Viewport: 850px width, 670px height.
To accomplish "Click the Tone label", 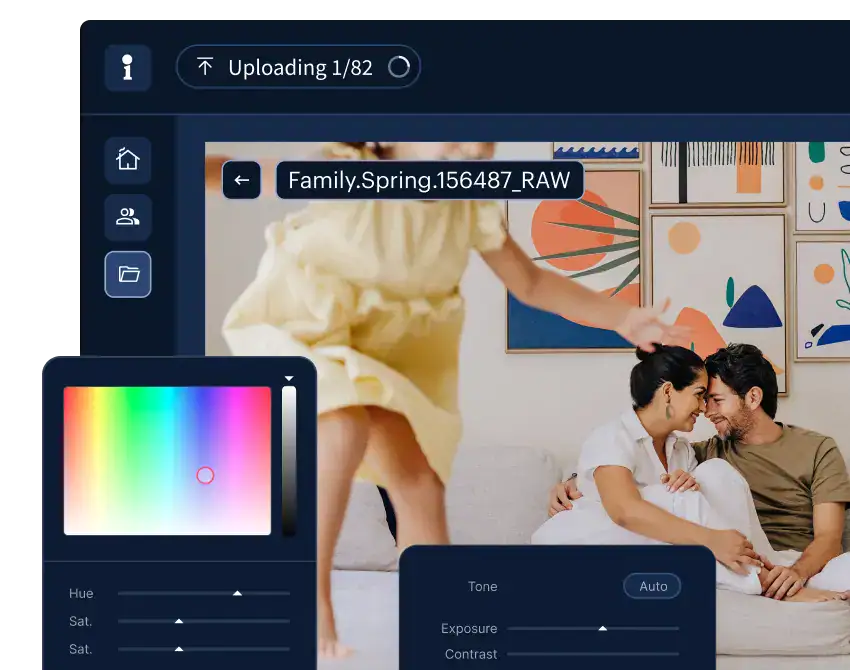I will tap(482, 587).
